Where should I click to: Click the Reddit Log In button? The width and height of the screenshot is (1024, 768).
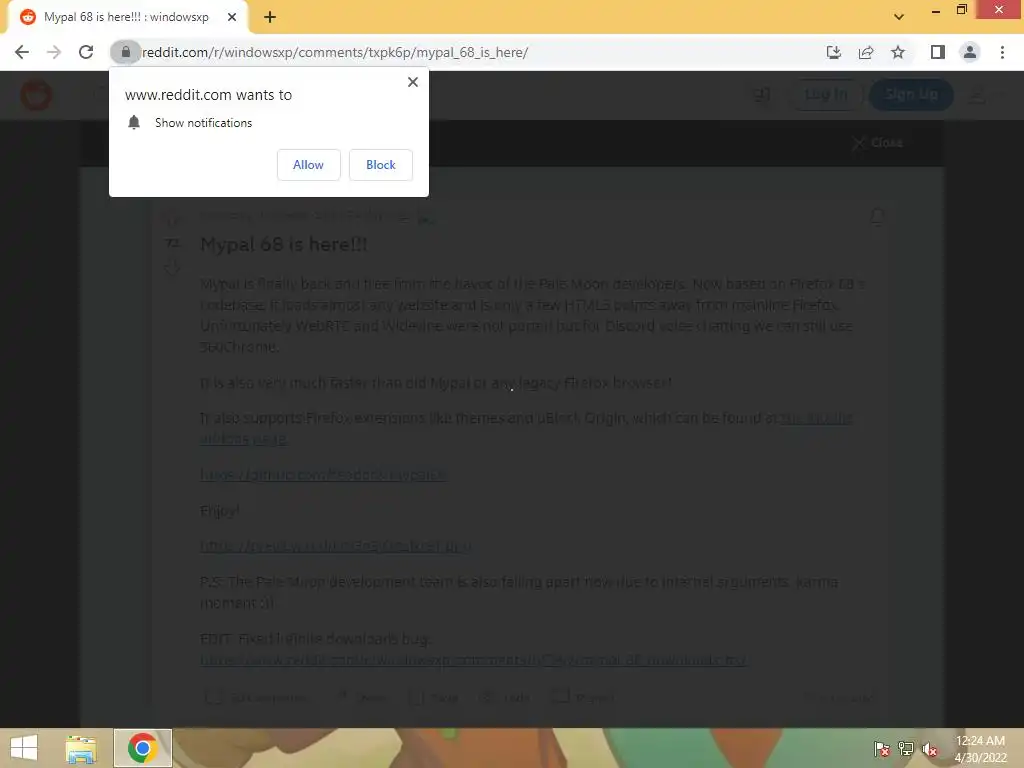[826, 95]
